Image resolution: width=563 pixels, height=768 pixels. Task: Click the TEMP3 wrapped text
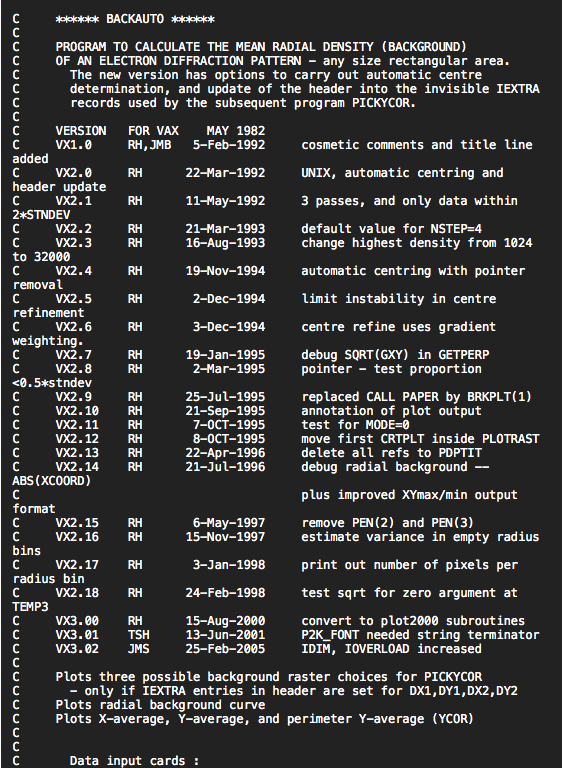(30, 607)
